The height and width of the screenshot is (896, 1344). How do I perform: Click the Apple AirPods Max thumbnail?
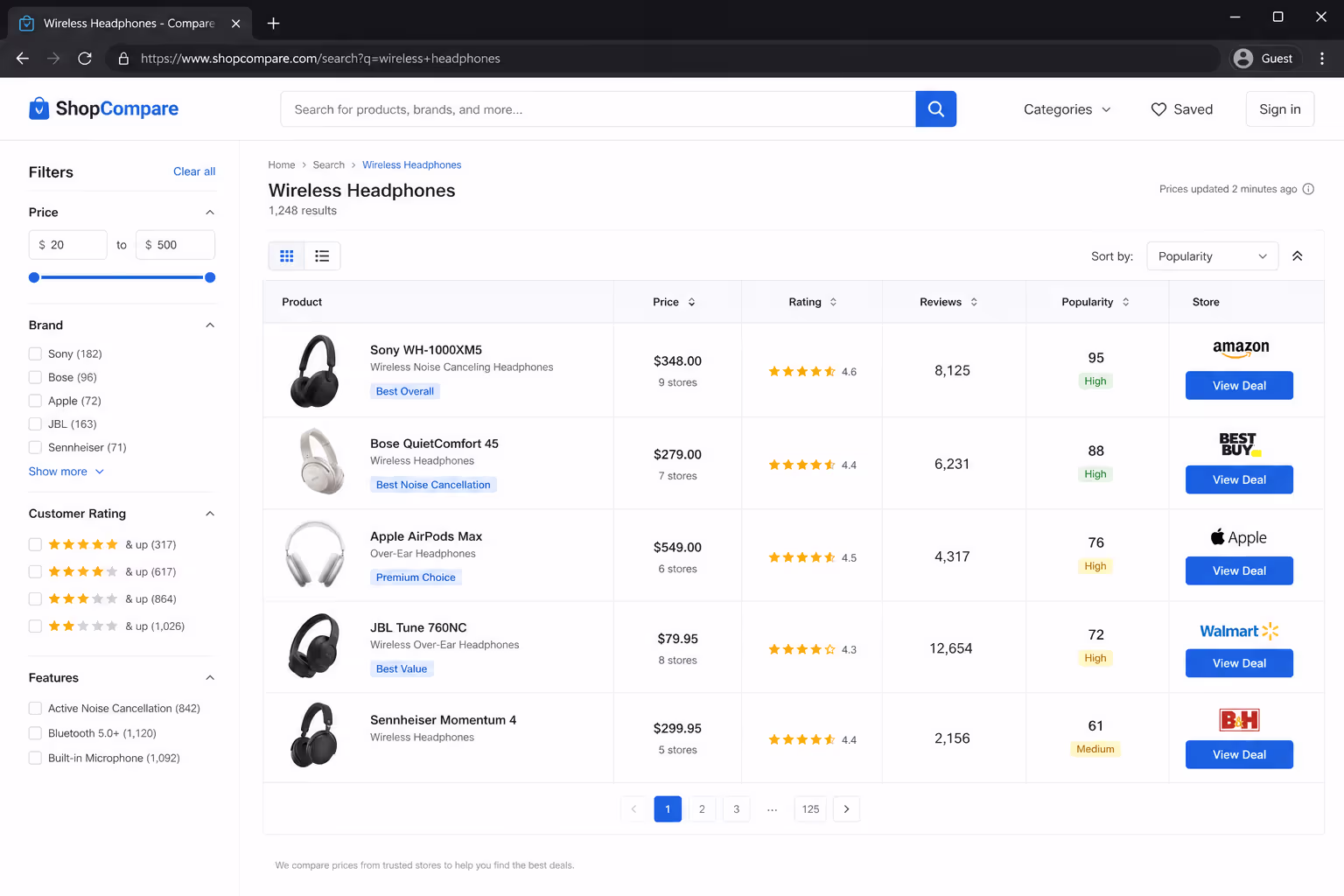(x=315, y=555)
